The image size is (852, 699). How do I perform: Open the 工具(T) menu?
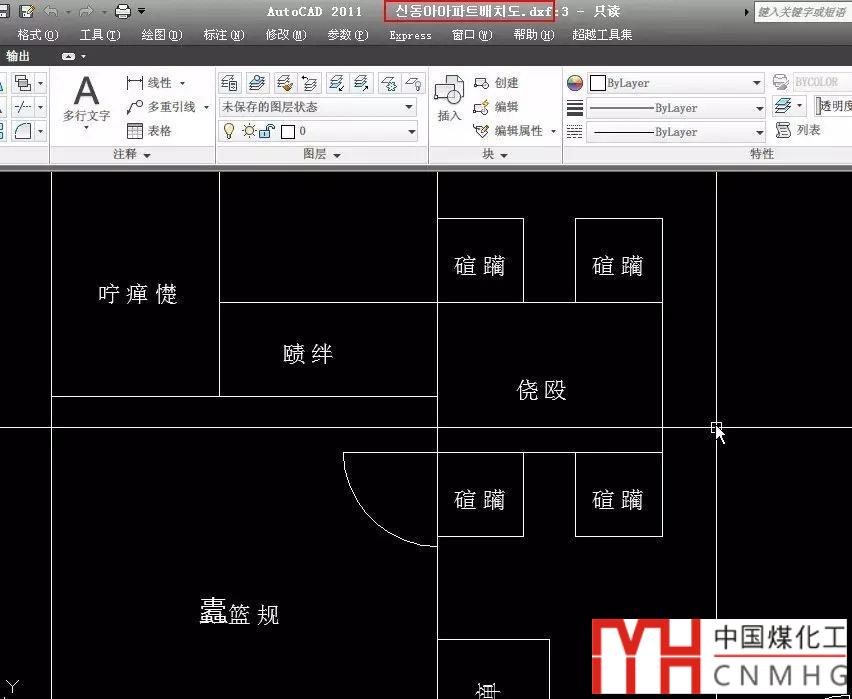pos(100,35)
